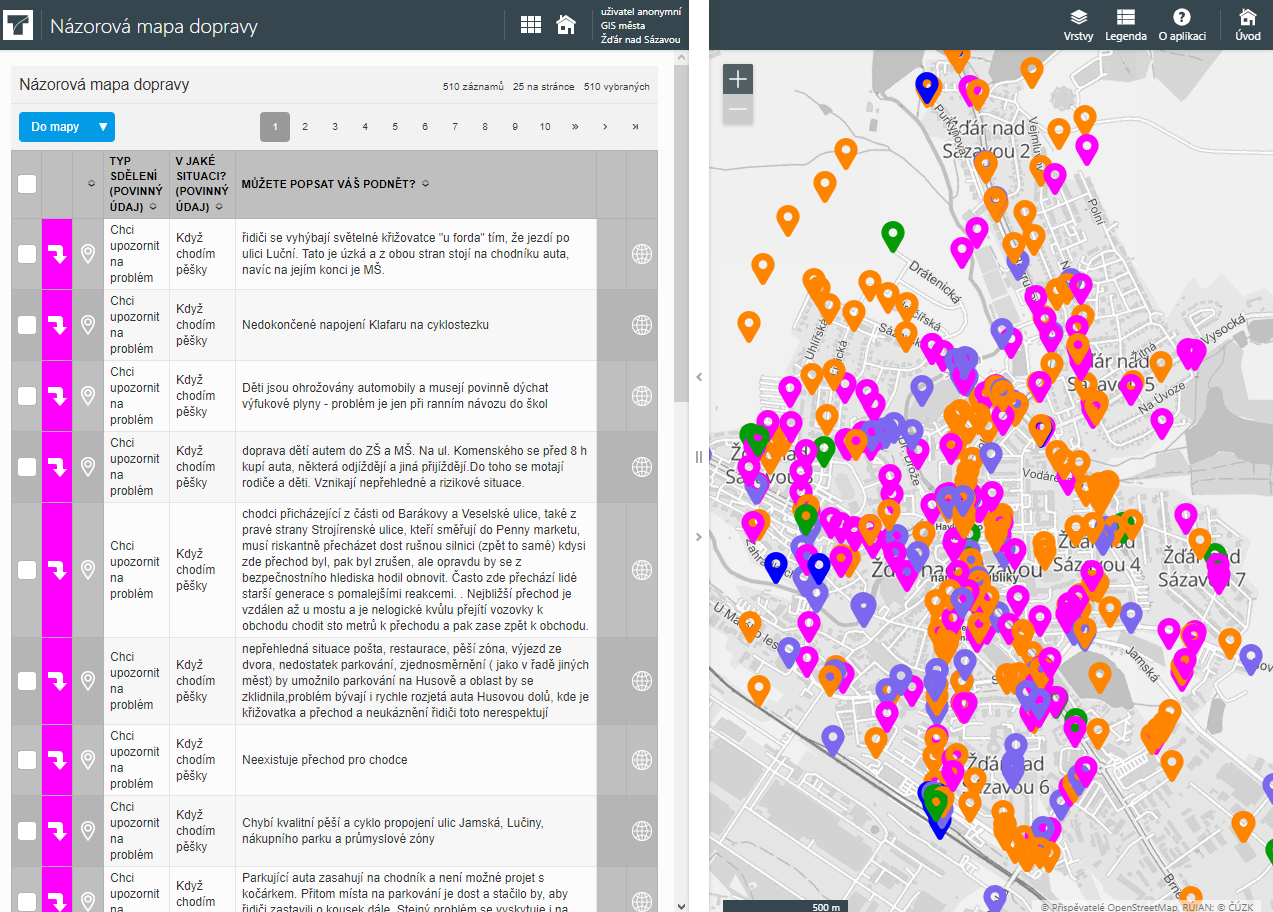Click magenta arrow of 'řidiči se vyhýbají' row
This screenshot has height=912, width=1273.
tap(57, 254)
